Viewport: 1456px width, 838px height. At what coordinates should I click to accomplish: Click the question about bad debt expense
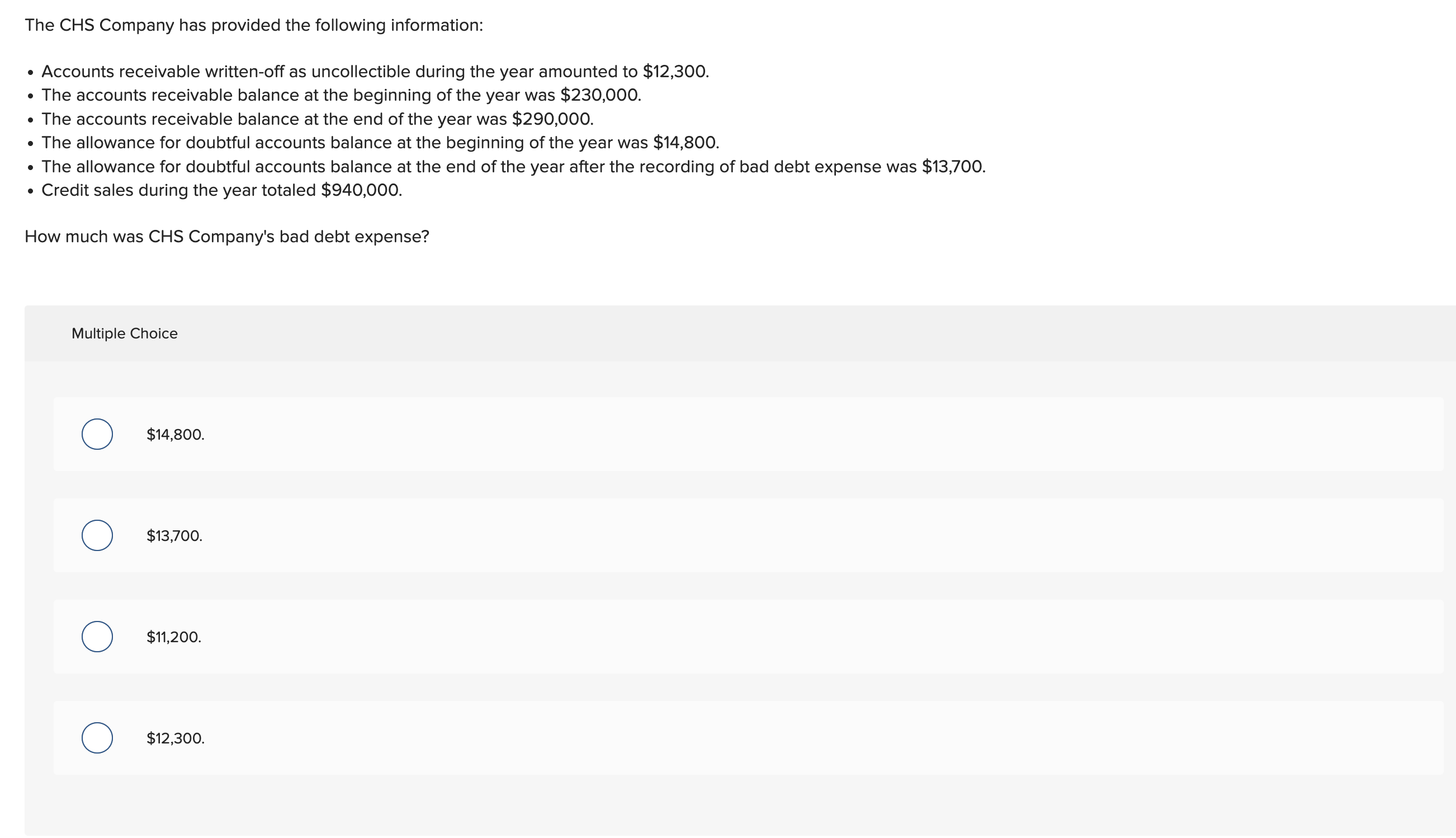pyautogui.click(x=226, y=236)
